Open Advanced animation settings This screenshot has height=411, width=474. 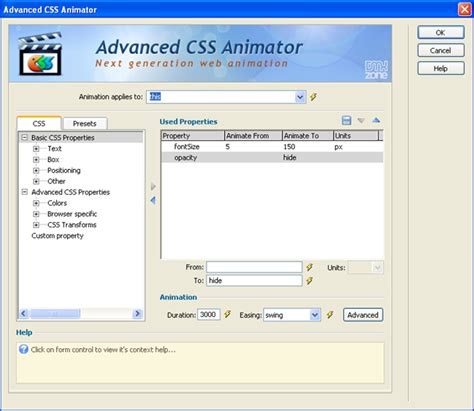pyautogui.click(x=363, y=315)
